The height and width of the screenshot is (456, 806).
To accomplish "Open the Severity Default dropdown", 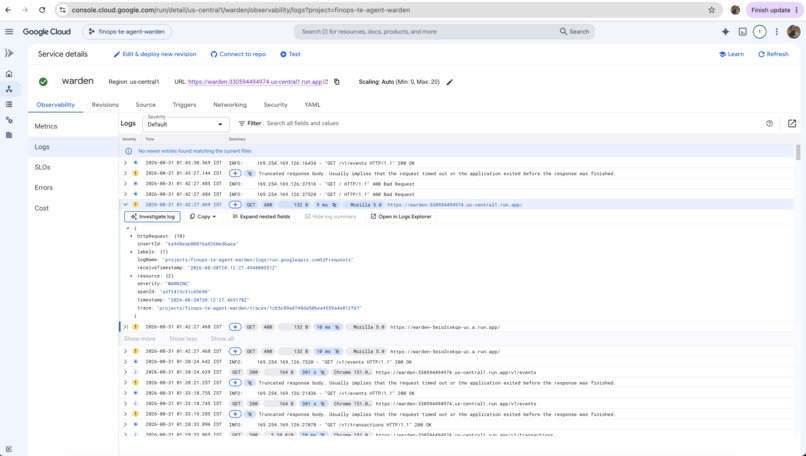I will (x=185, y=124).
